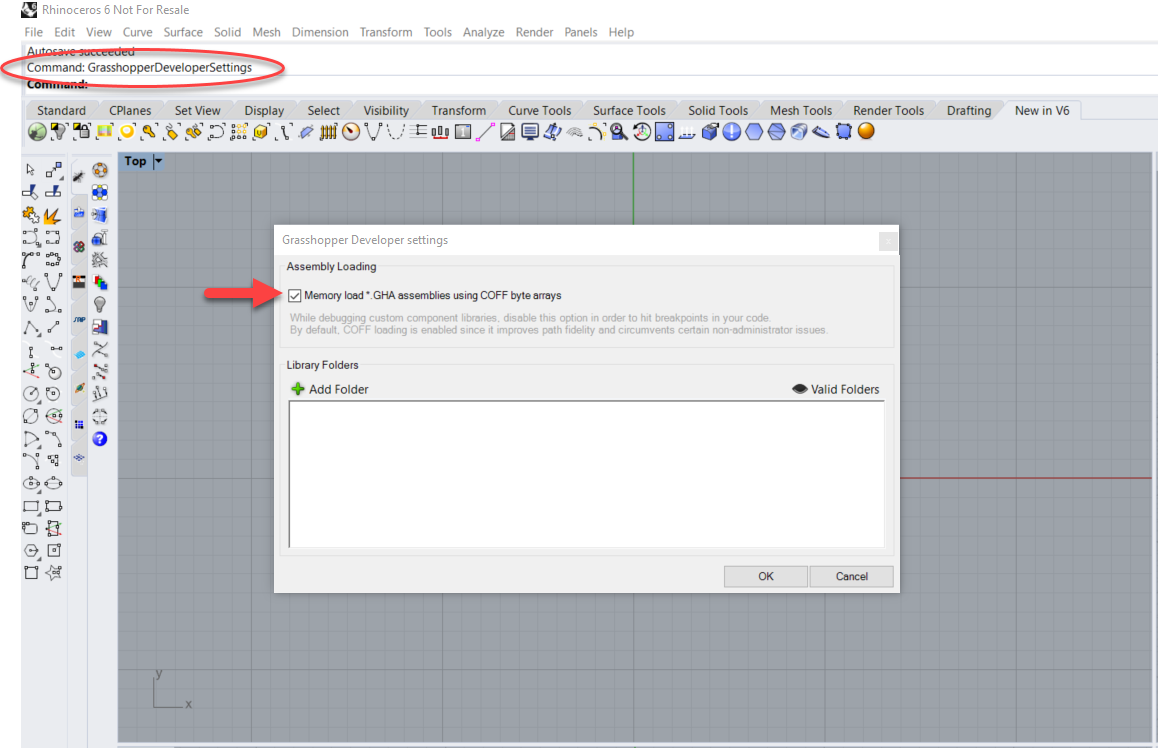Open the Mesh menu in the menu bar

point(267,32)
